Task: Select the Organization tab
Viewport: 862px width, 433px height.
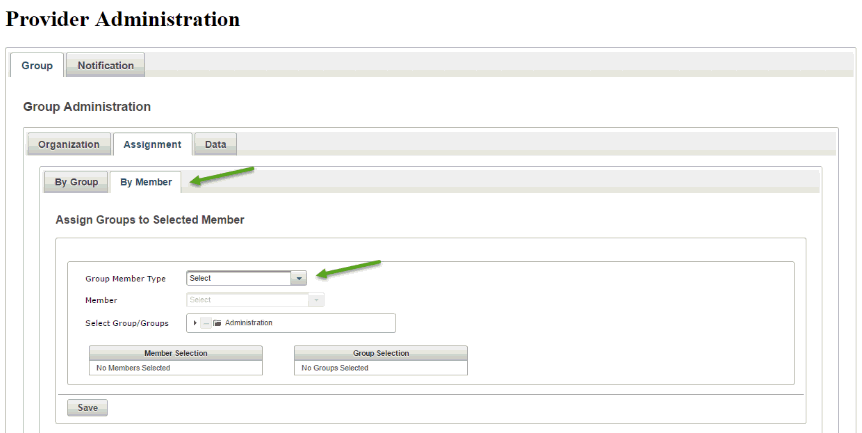Action: click(68, 144)
